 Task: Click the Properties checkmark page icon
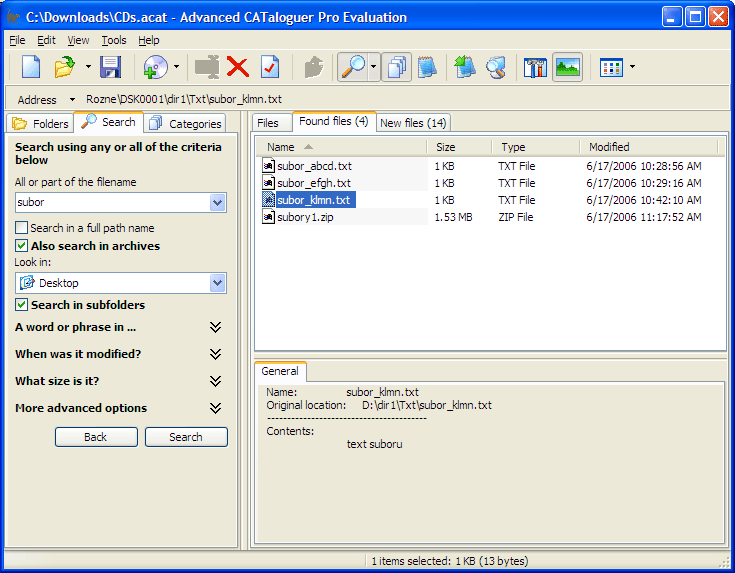tap(270, 67)
